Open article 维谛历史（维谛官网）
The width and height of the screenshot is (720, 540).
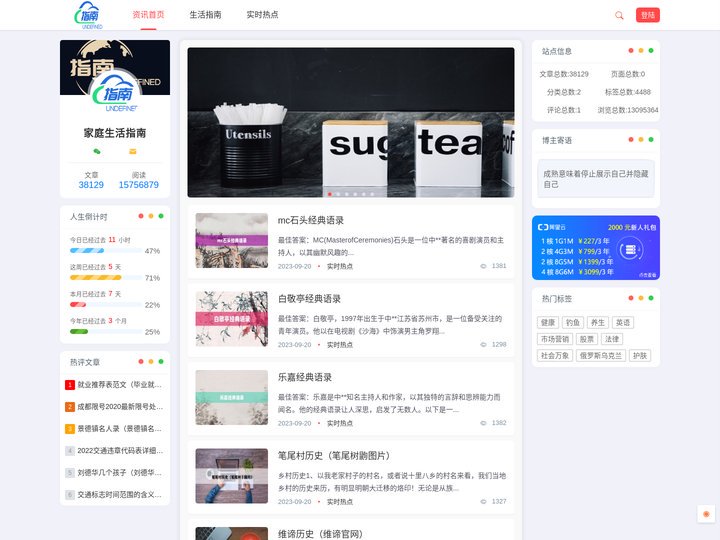(321, 534)
